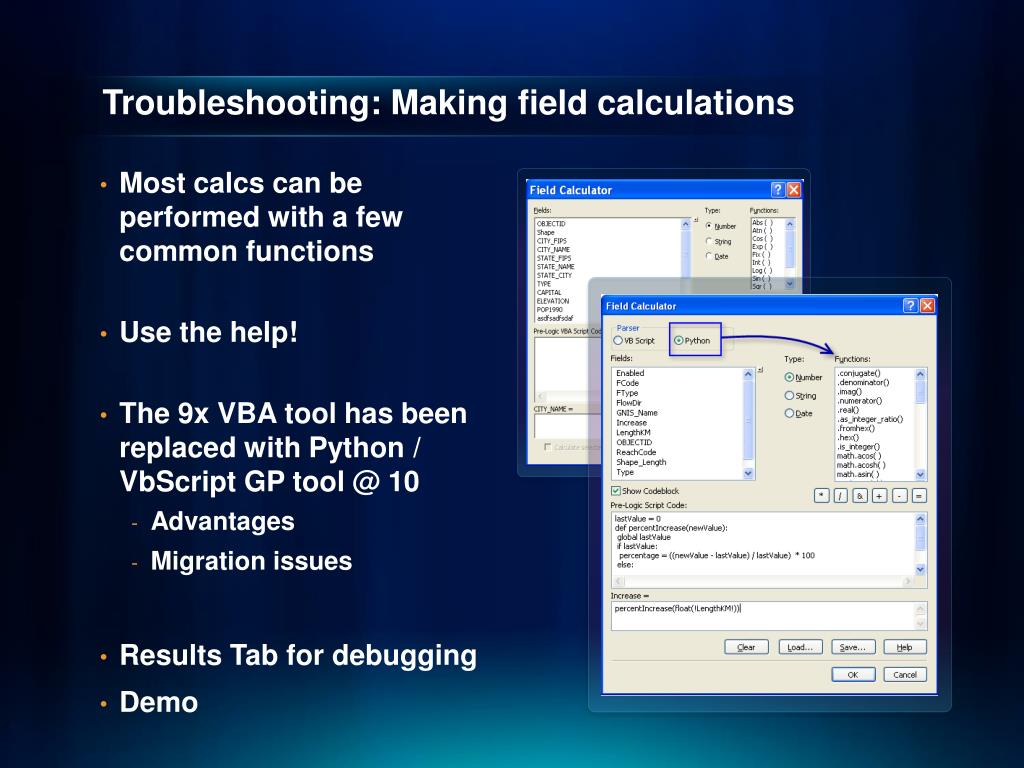The height and width of the screenshot is (768, 1024).
Task: Select the ReachCode field
Action: (636, 452)
